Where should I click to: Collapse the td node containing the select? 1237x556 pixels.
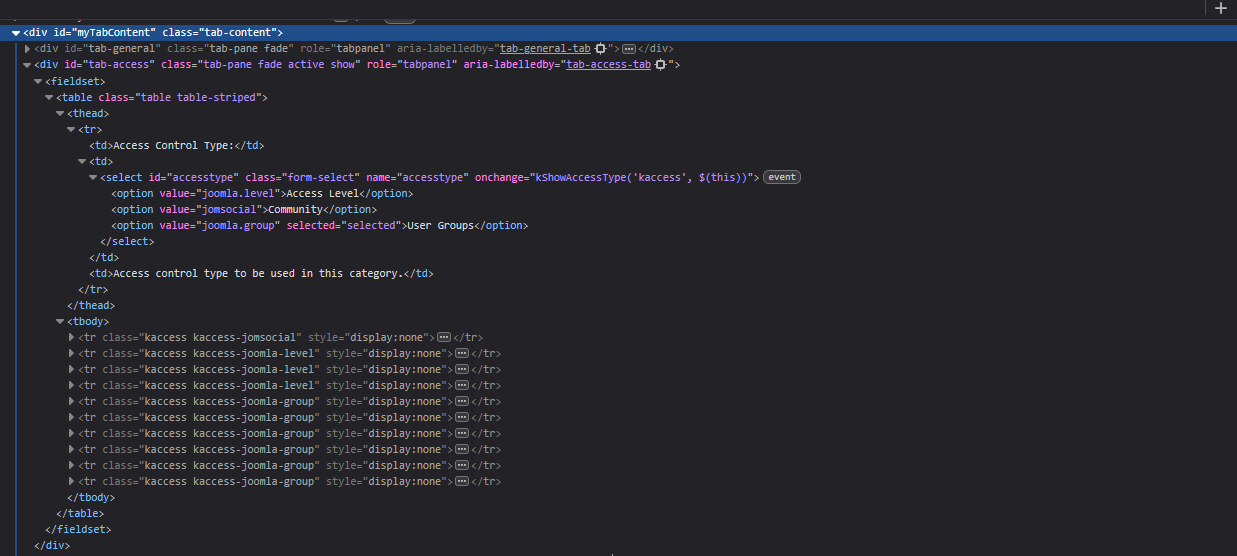(82, 161)
